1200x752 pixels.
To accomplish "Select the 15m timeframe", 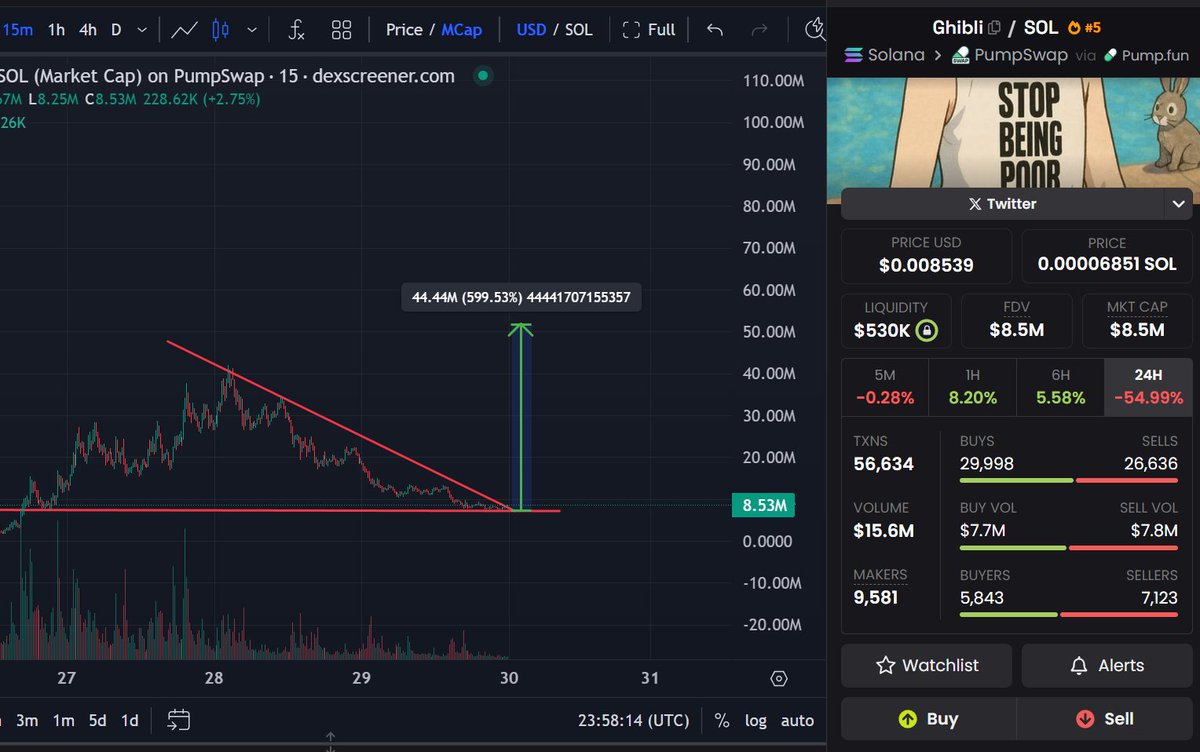I will tap(16, 29).
